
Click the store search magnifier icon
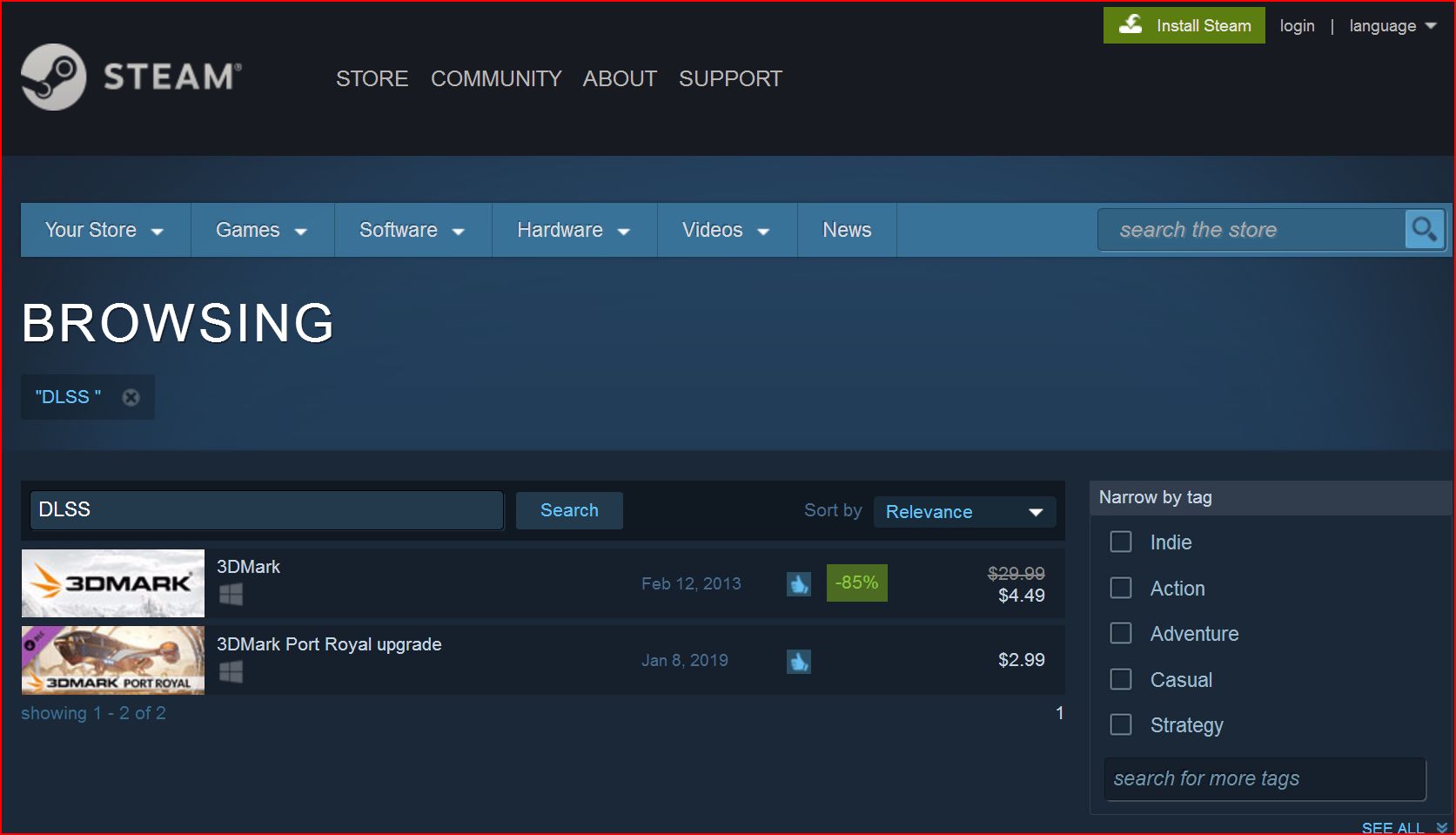click(x=1425, y=230)
